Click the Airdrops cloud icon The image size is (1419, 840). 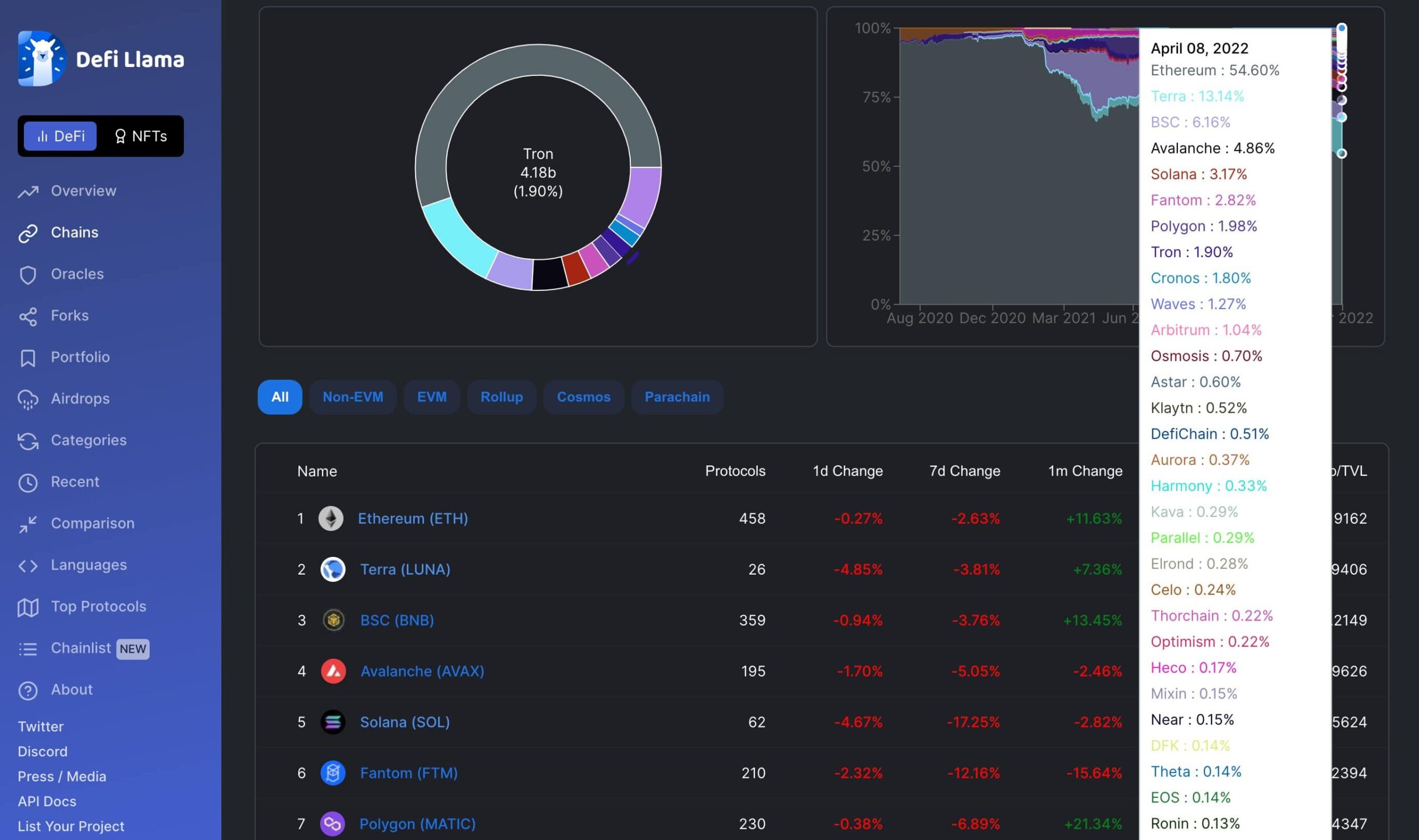[28, 399]
